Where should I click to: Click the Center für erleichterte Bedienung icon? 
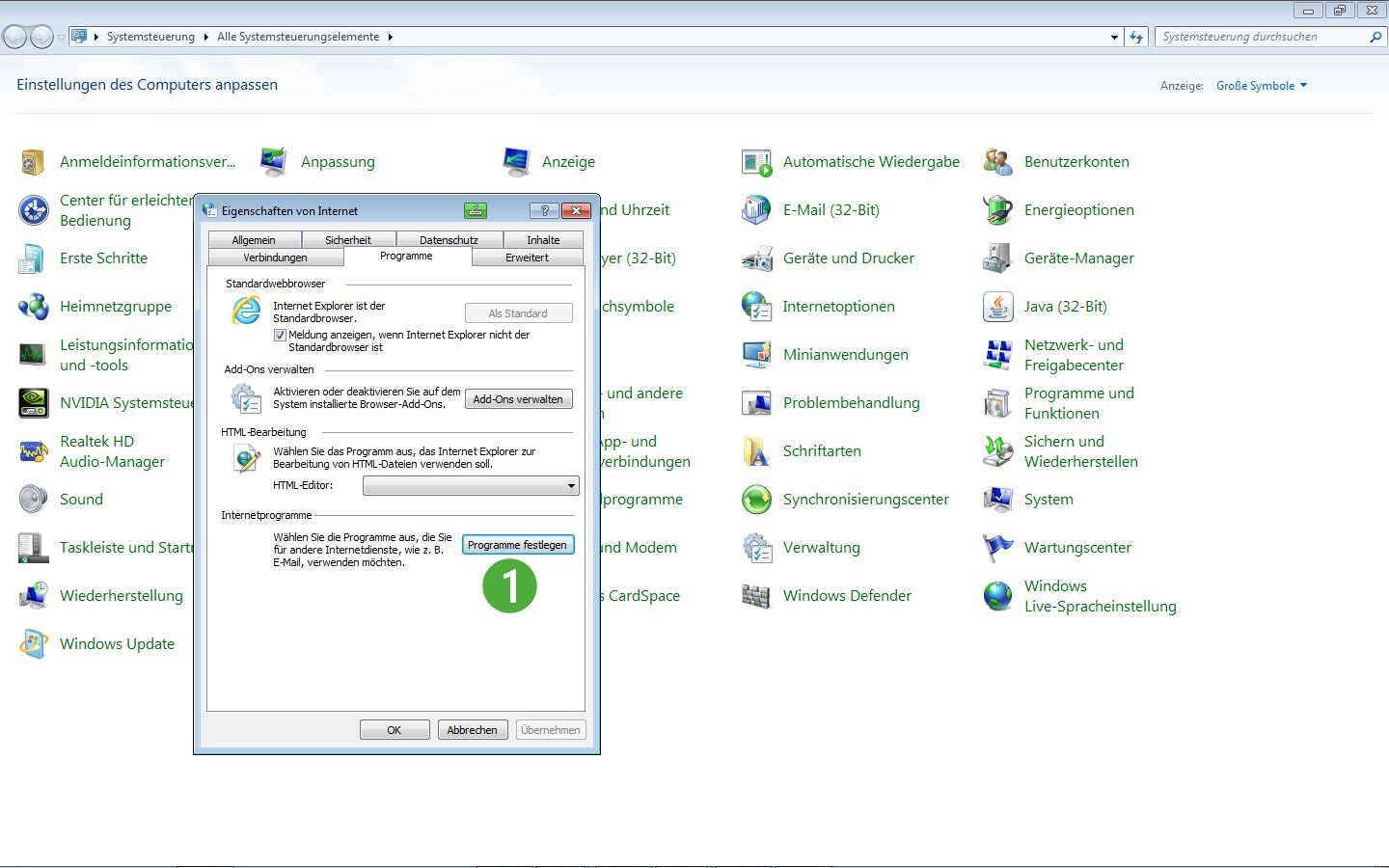click(33, 210)
